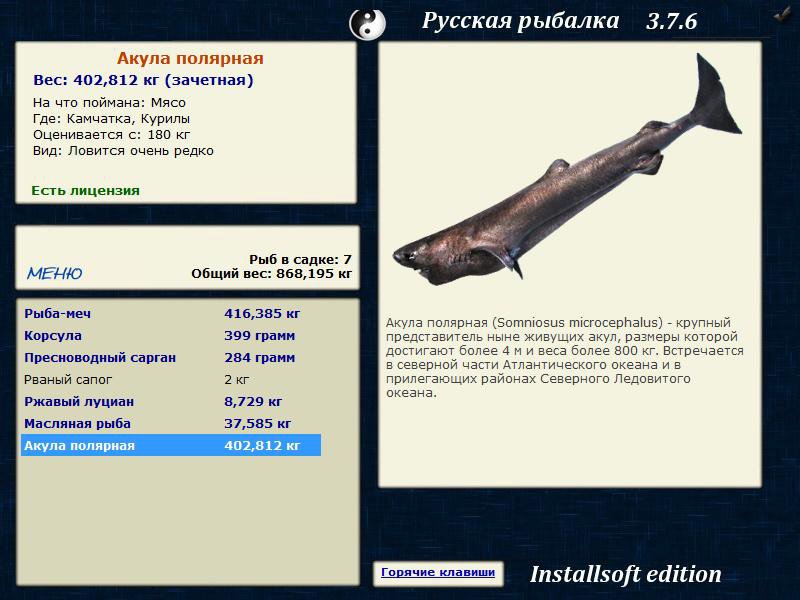Select the Рыба-меч row in the keepnet list
The height and width of the screenshot is (600, 800).
(171, 313)
